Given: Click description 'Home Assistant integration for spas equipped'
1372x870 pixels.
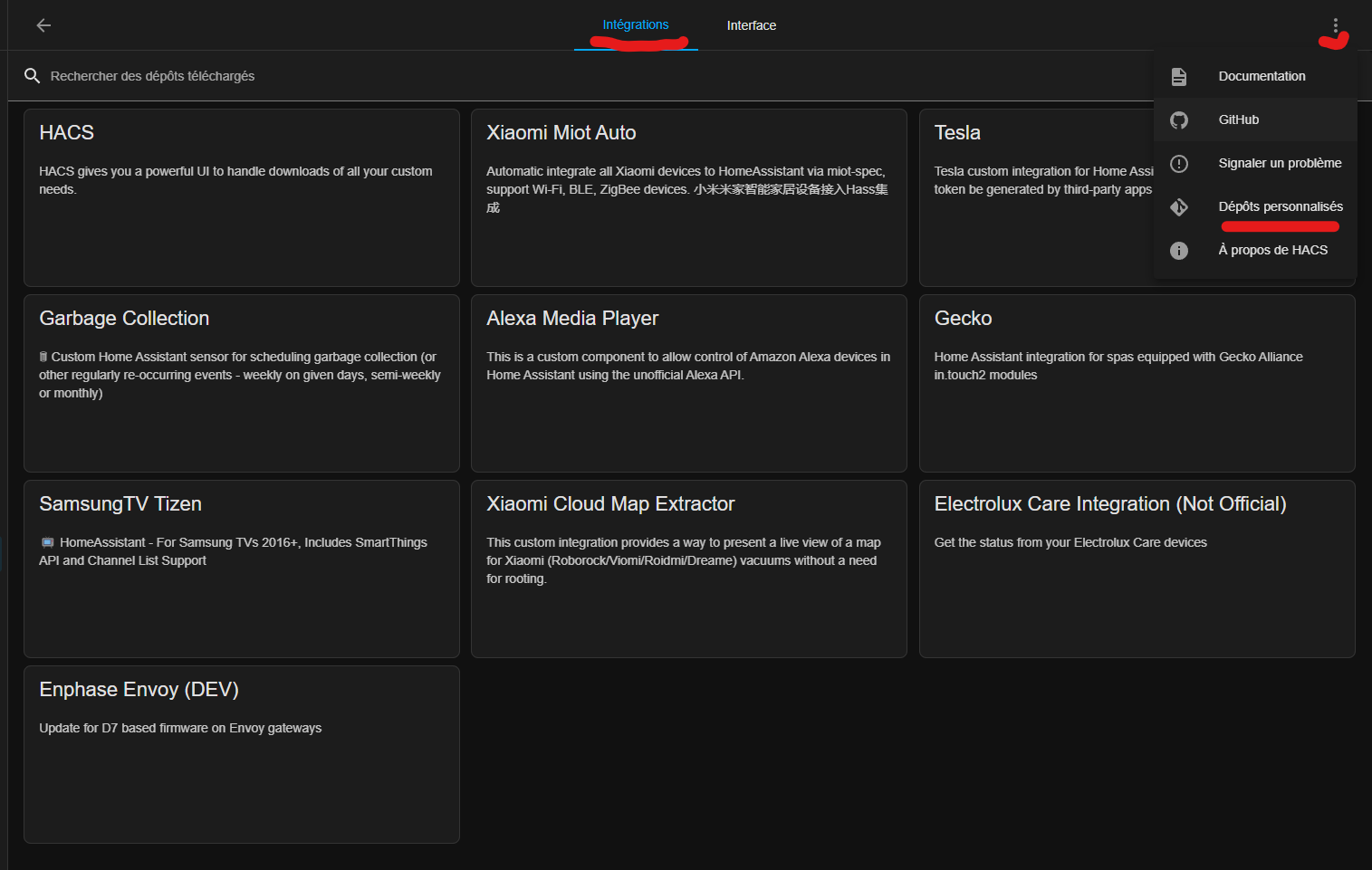Looking at the screenshot, I should 1118,366.
